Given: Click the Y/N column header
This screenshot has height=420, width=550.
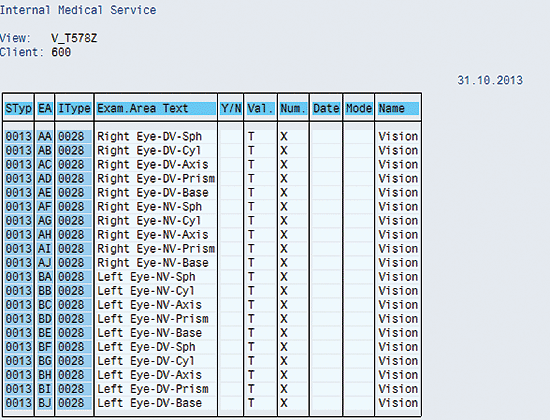Looking at the screenshot, I should point(231,108).
